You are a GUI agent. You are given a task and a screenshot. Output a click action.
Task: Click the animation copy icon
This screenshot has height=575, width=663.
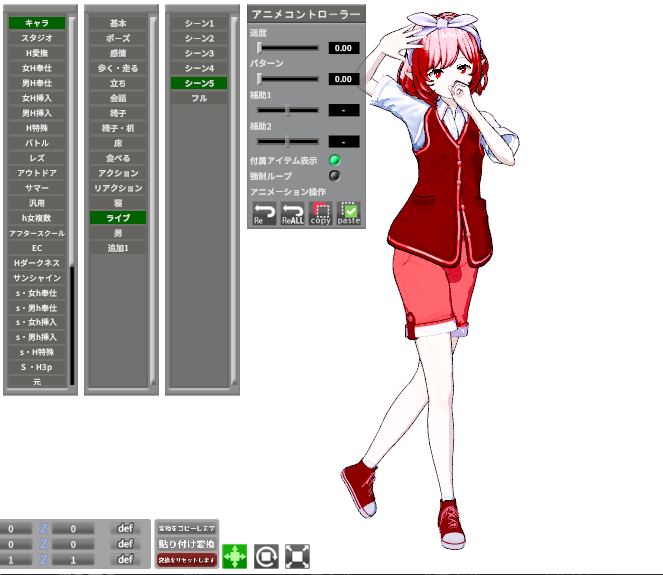coord(320,213)
